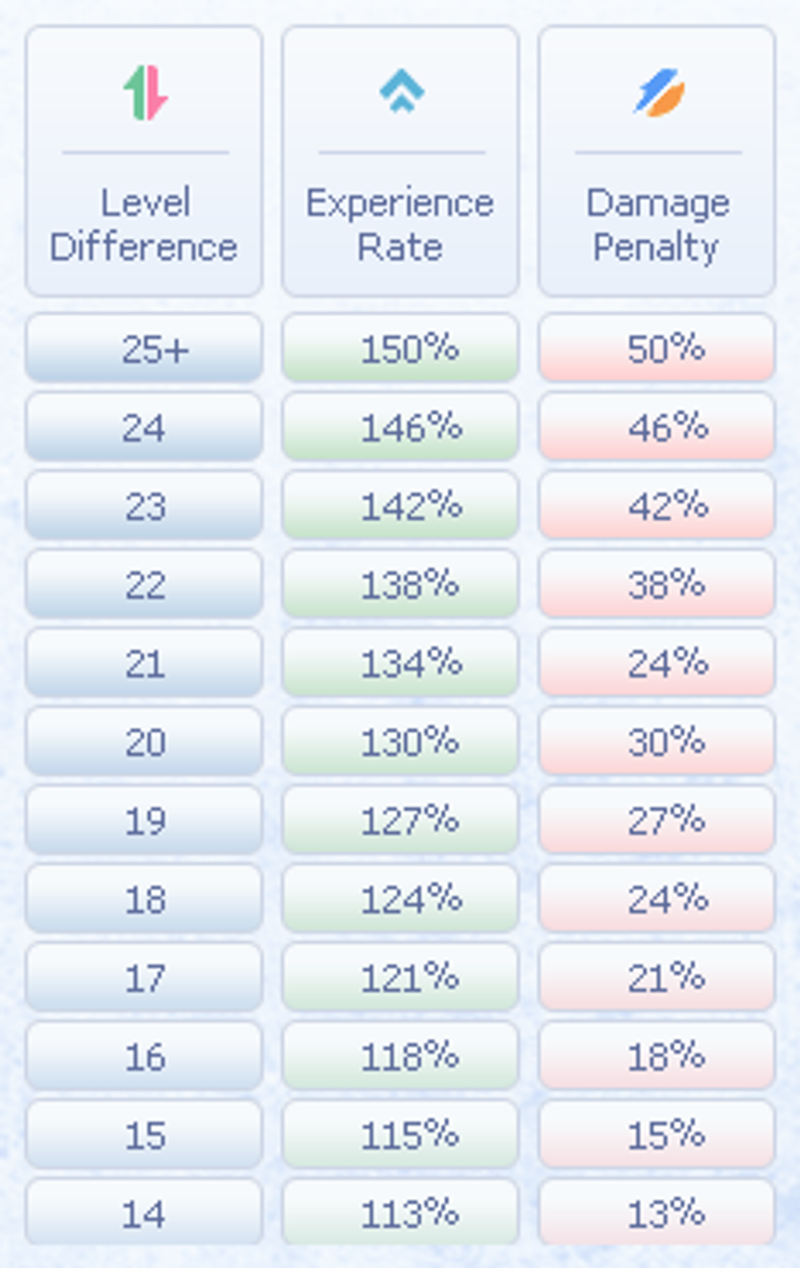Click the 27% damage penalty cell
The image size is (800, 1268).
pos(657,820)
